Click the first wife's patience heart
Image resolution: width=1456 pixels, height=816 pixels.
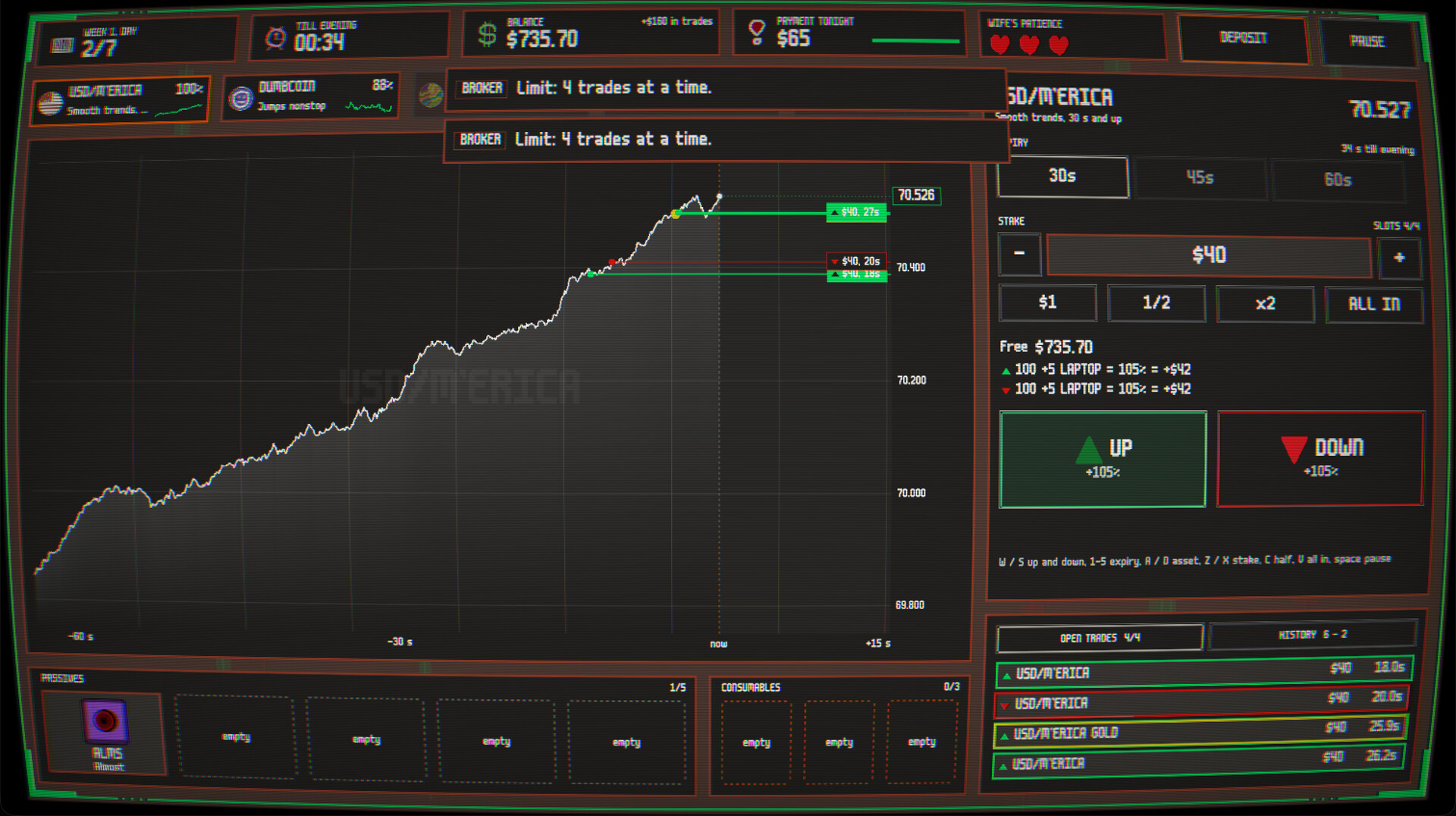(1000, 45)
